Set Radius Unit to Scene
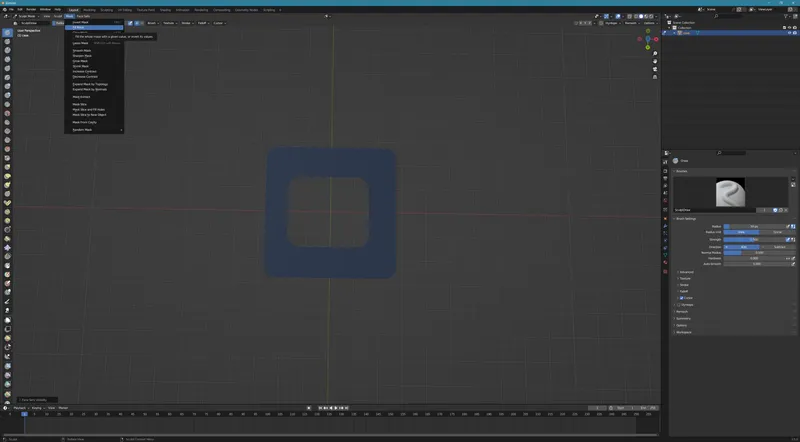The height and width of the screenshot is (442, 800). tap(777, 232)
